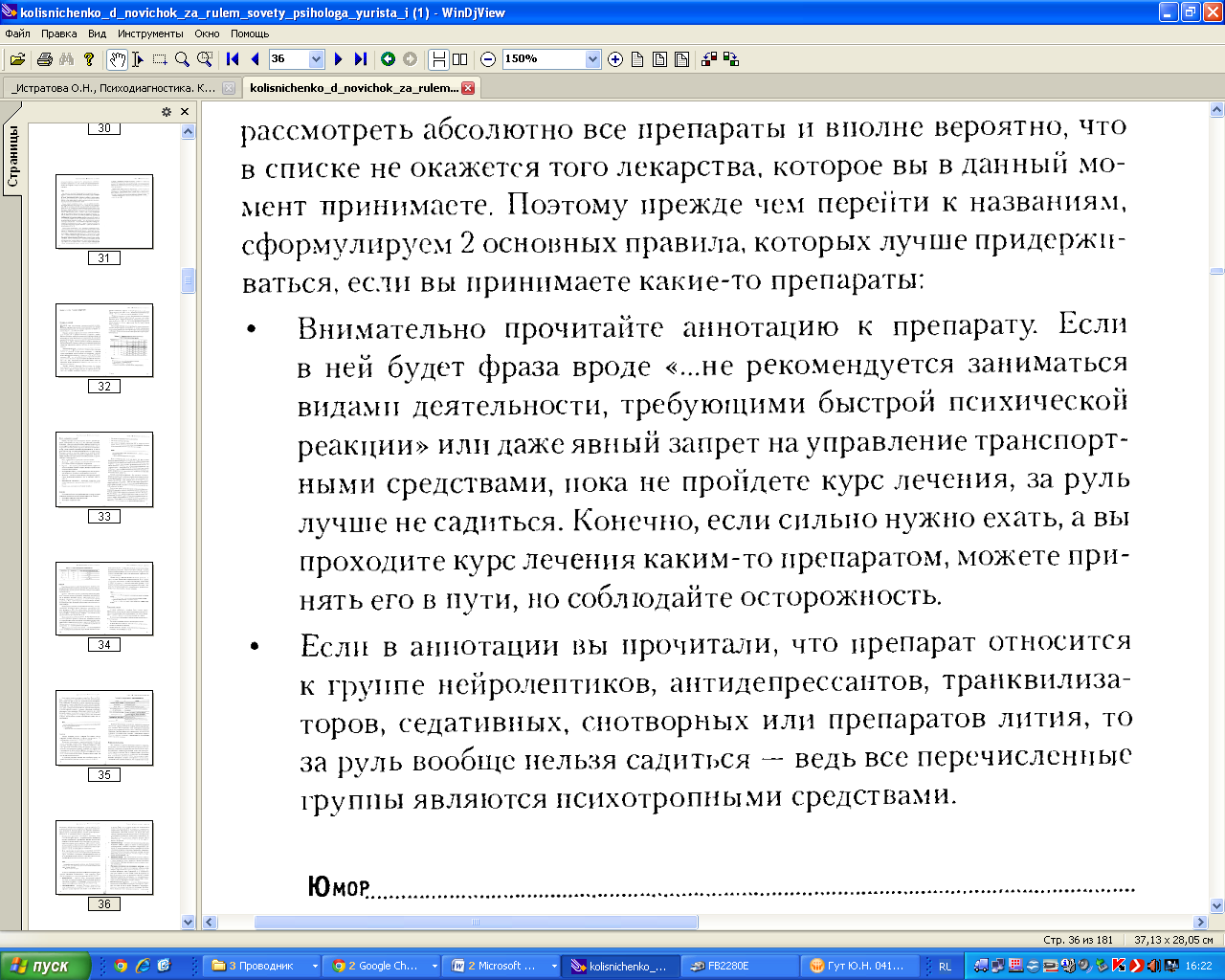Image resolution: width=1225 pixels, height=980 pixels.
Task: Click the horizontal scrollbar thumb
Action: [476, 923]
